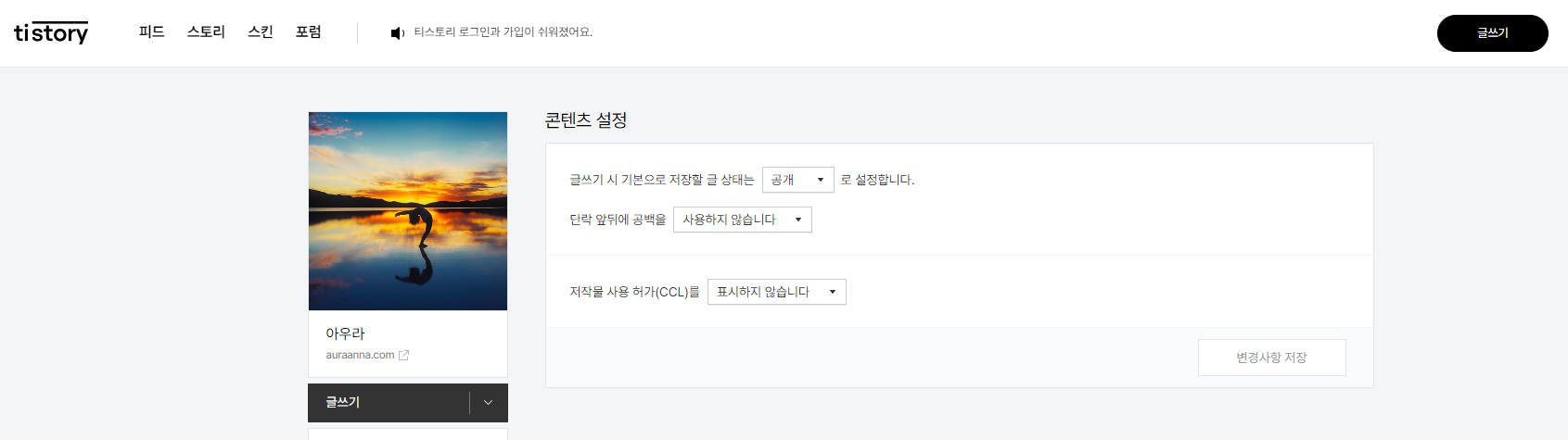Open the 스킨 menu

pyautogui.click(x=261, y=32)
